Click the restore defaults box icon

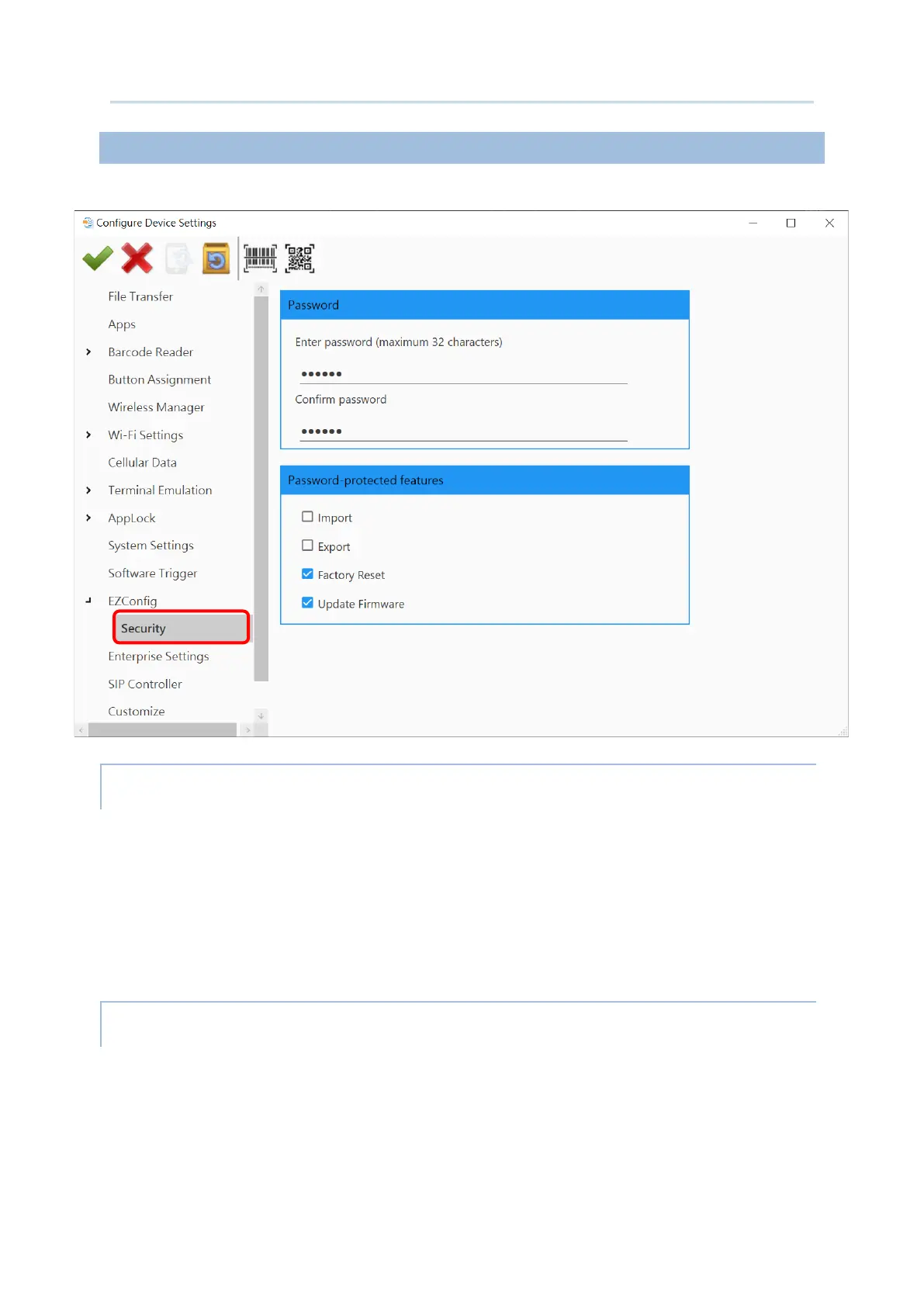(x=216, y=258)
